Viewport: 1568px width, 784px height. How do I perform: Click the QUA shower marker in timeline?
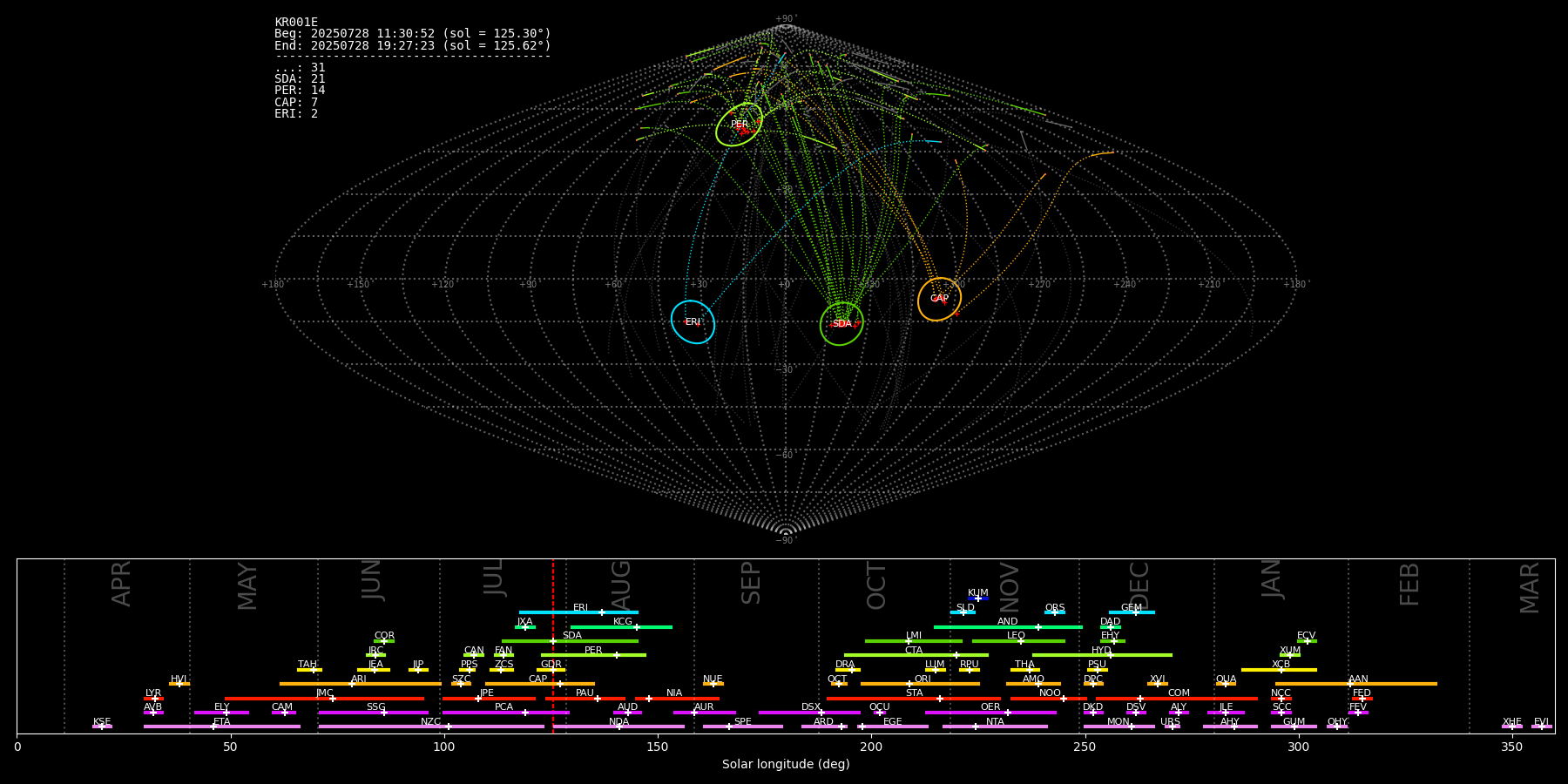point(1226,684)
